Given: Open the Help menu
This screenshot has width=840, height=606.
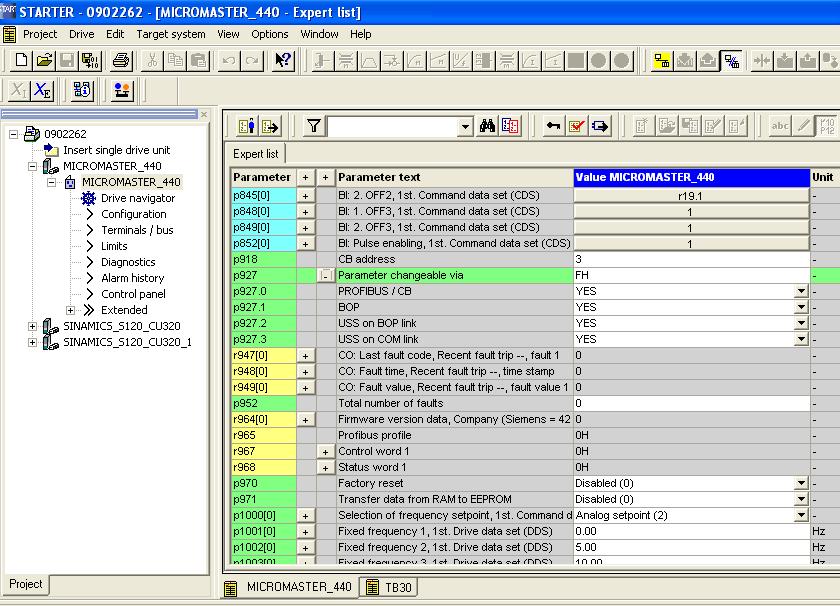Looking at the screenshot, I should point(361,34).
